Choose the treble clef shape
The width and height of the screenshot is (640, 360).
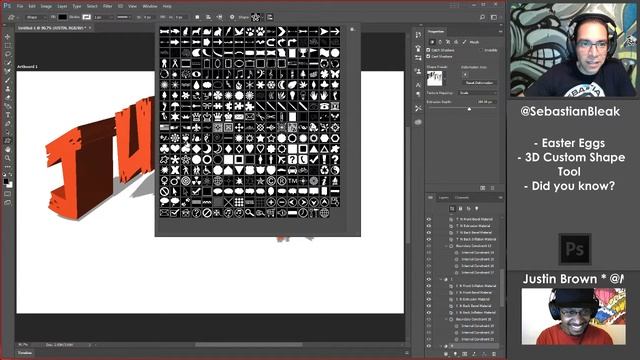[271, 74]
